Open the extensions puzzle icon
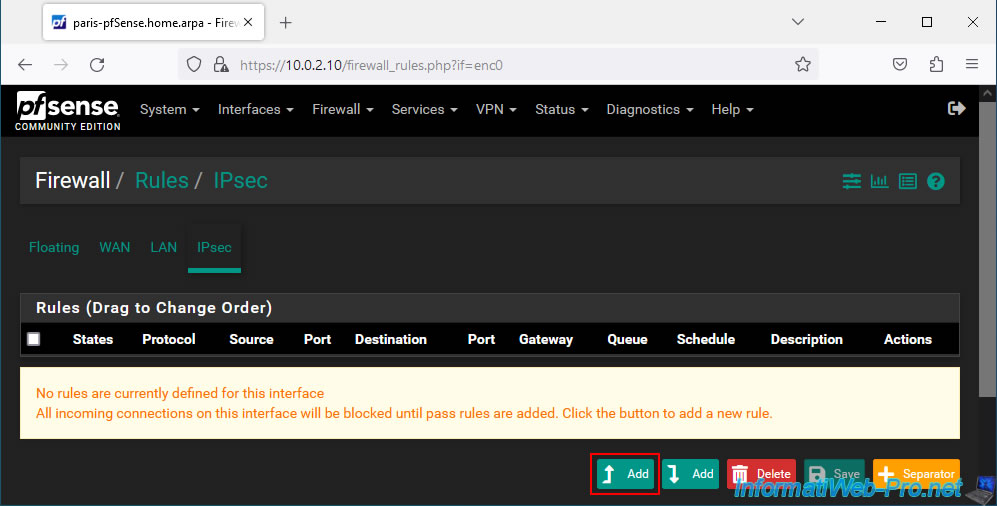Image resolution: width=997 pixels, height=506 pixels. 936,64
